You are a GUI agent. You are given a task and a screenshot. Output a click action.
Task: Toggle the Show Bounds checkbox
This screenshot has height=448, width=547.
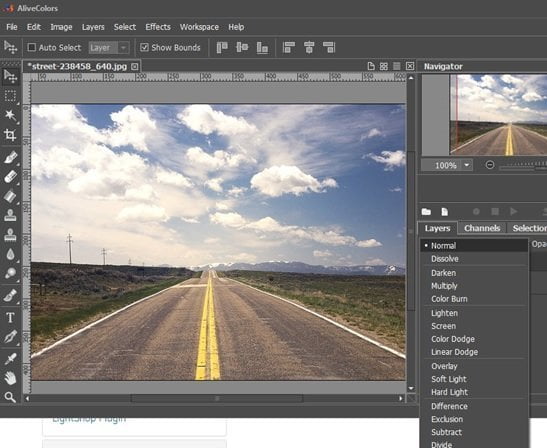144,47
